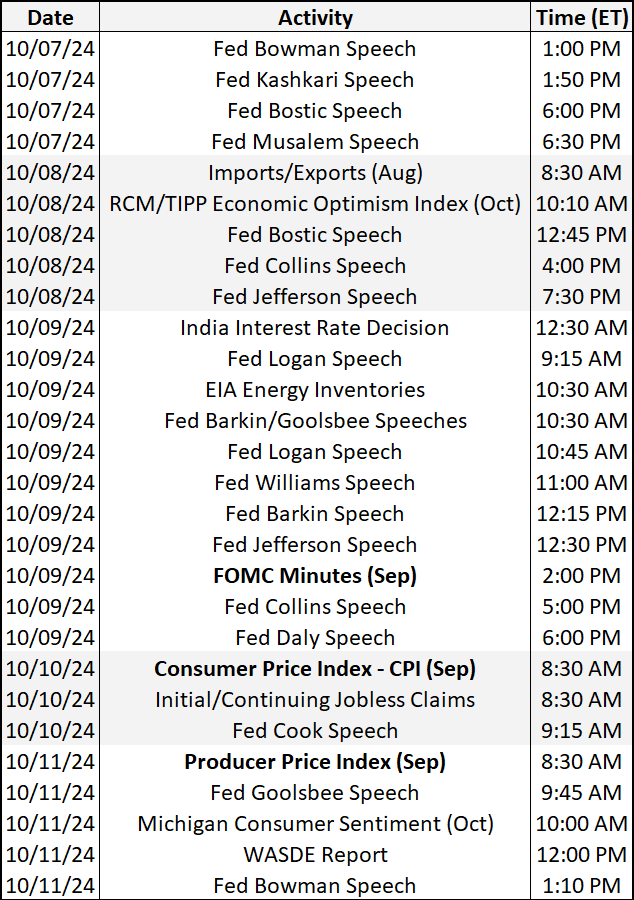Click the Time (ET) column header
The width and height of the screenshot is (634, 900).
(x=580, y=17)
